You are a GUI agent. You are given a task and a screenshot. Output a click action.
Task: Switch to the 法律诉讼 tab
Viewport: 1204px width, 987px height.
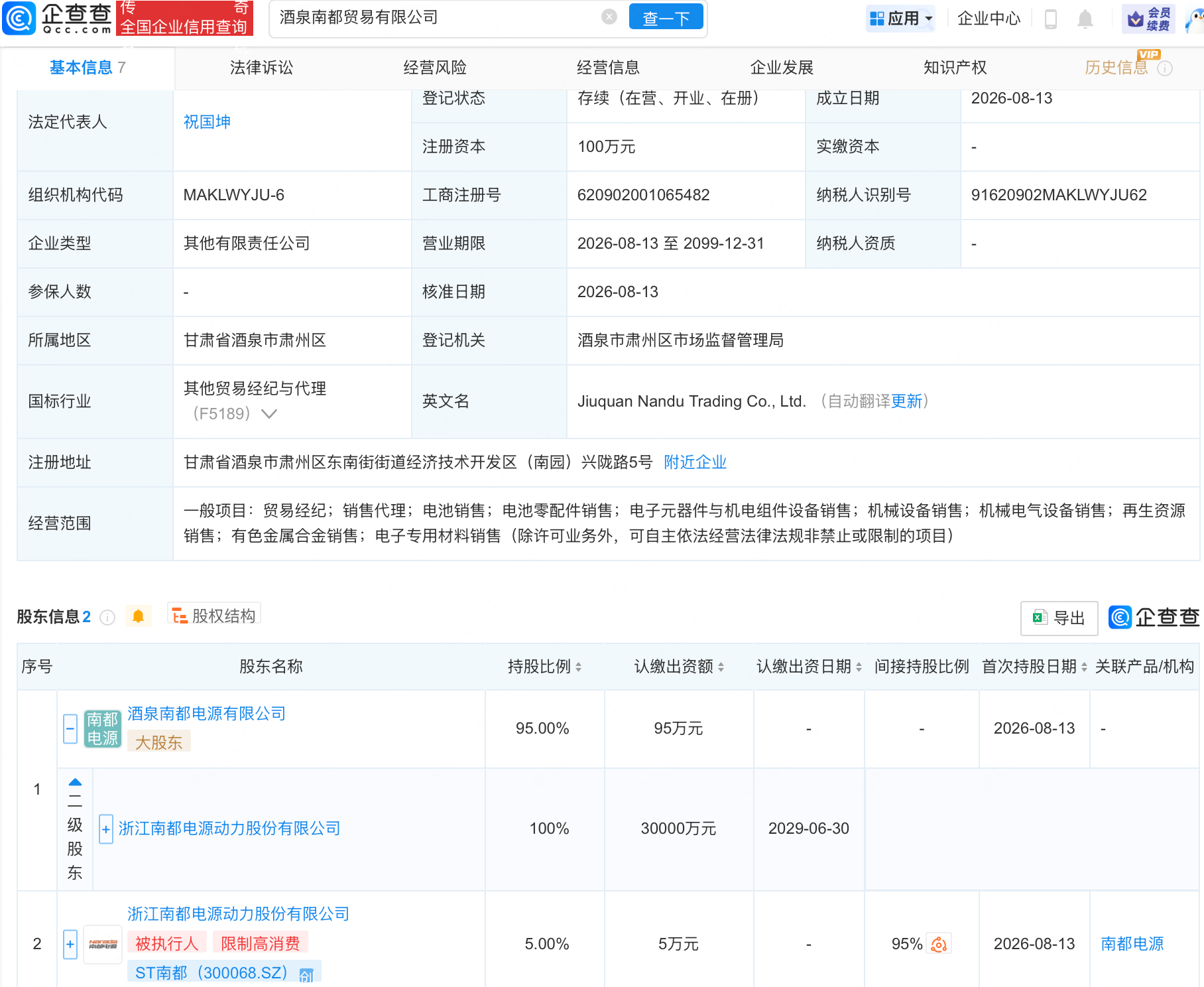261,68
